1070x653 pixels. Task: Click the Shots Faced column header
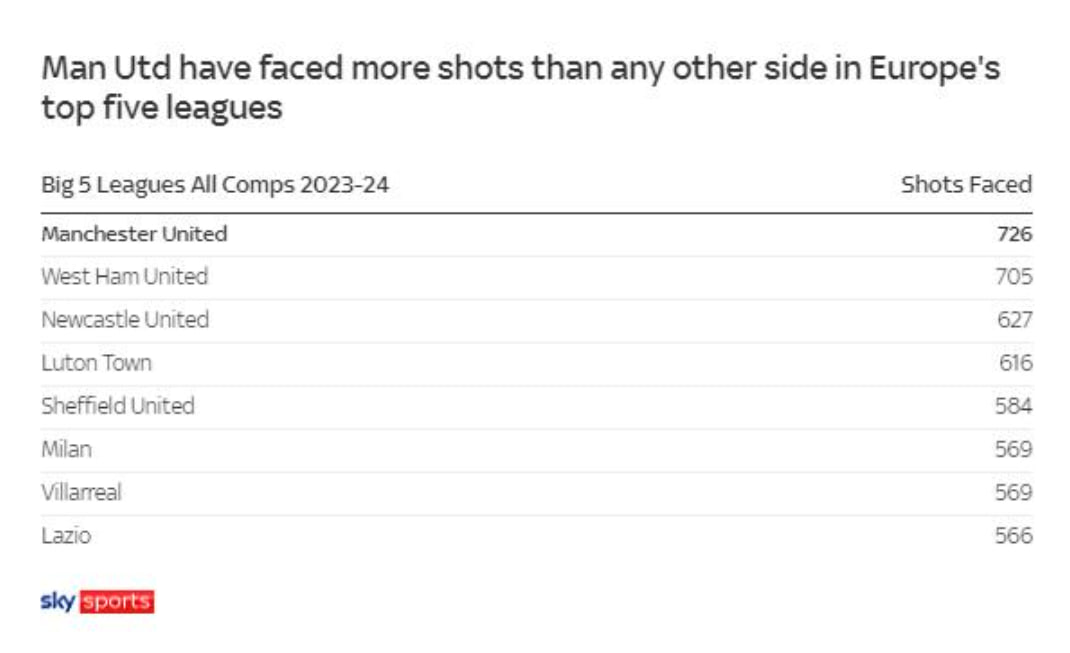[965, 185]
